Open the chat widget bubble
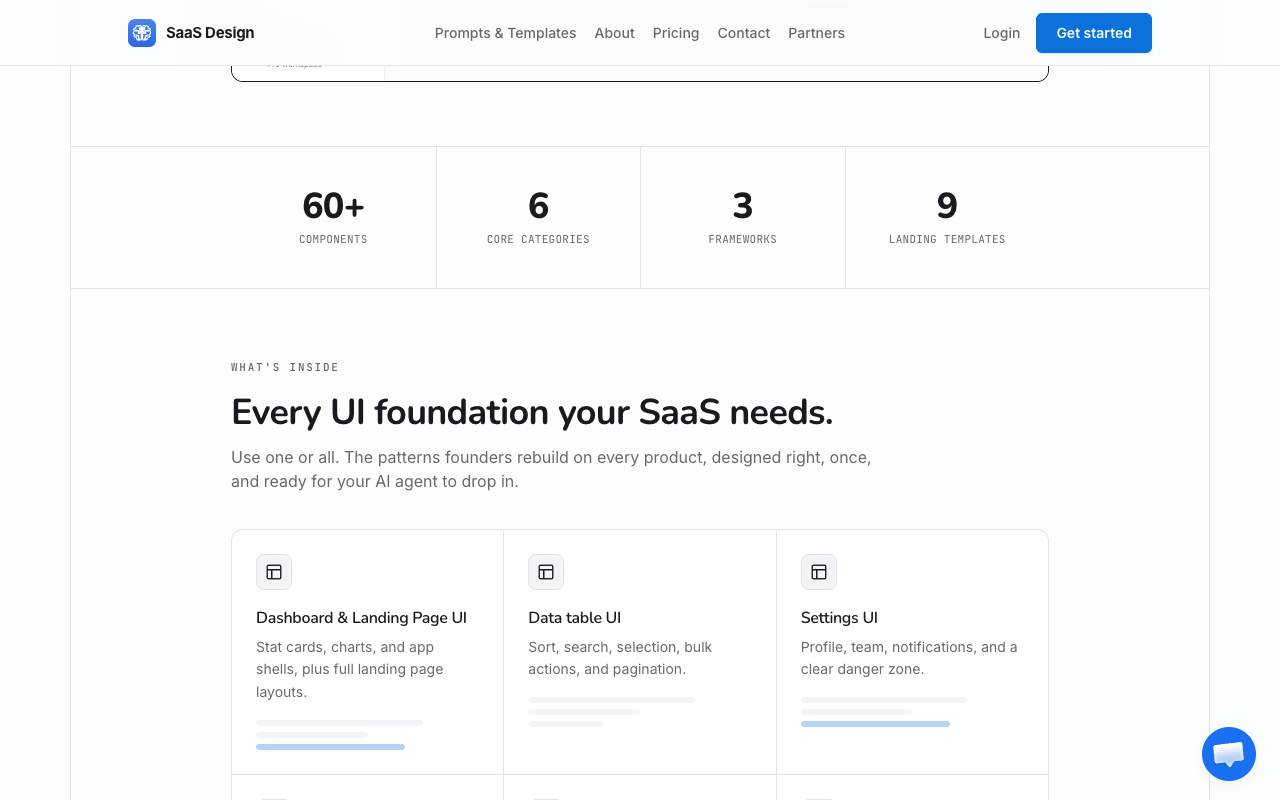Viewport: 1280px width, 800px height. point(1229,754)
